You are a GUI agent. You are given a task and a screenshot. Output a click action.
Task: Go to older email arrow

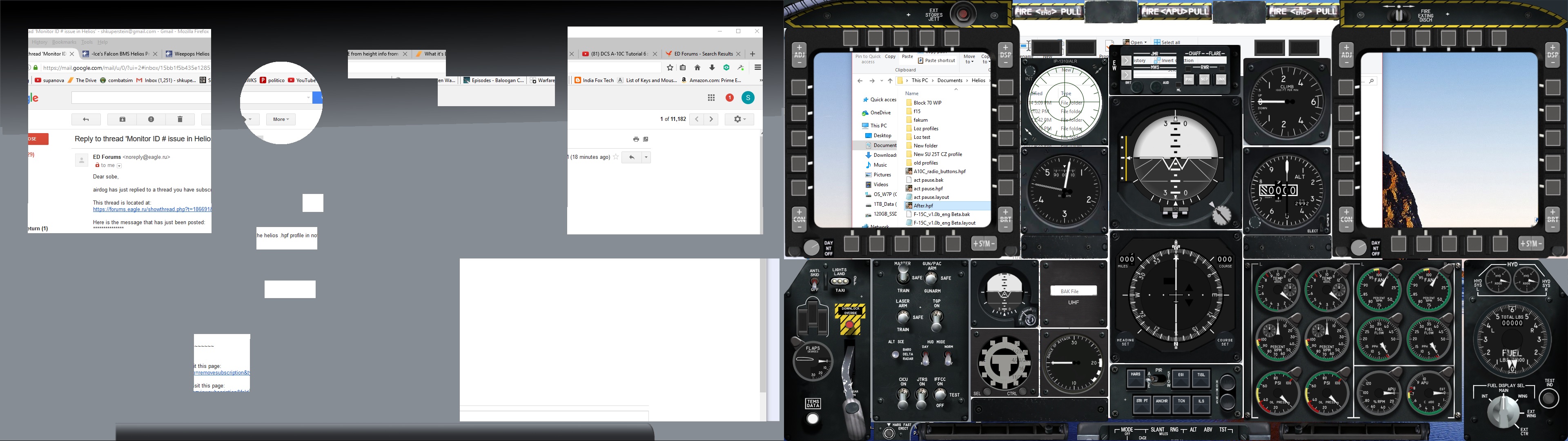click(x=711, y=119)
